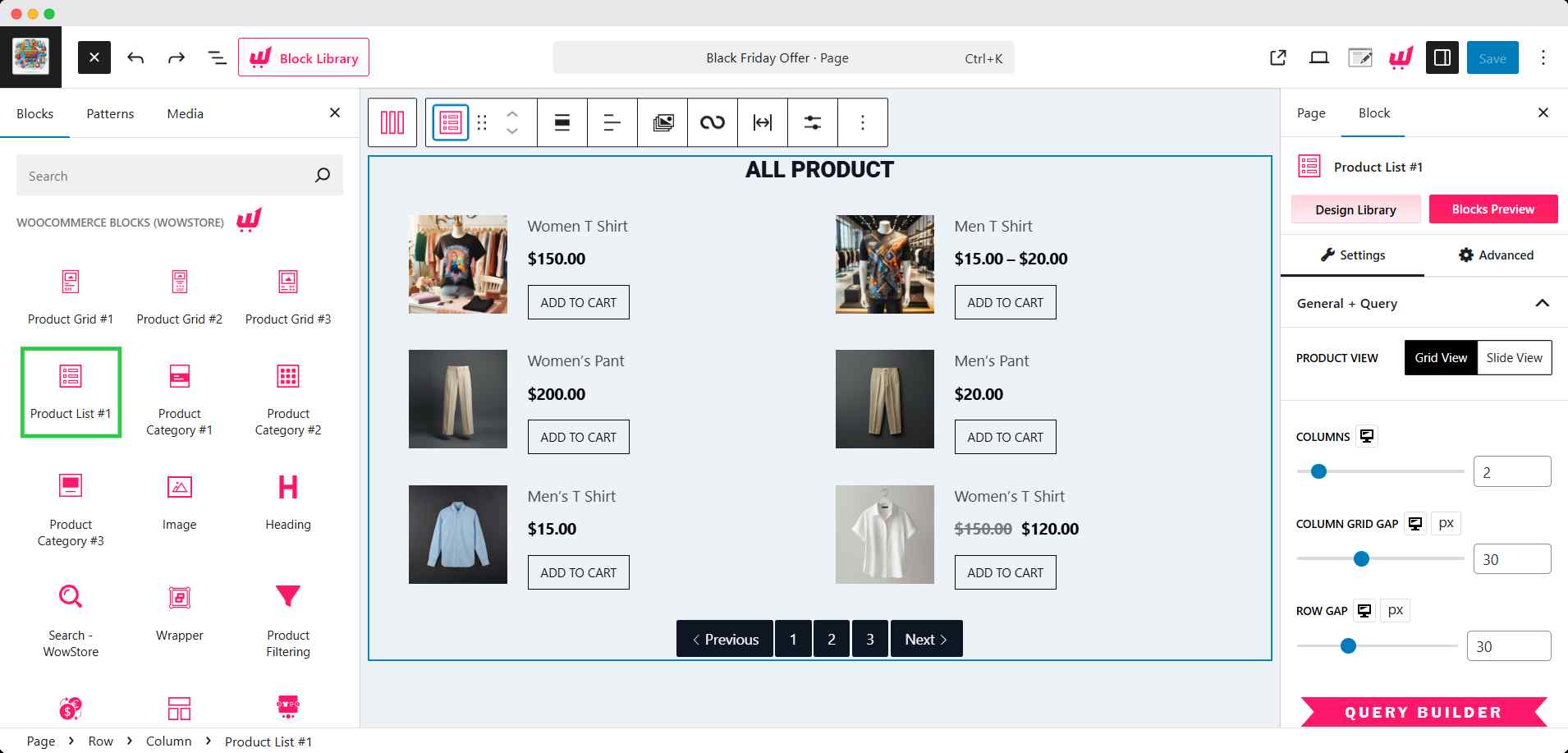Image resolution: width=1568 pixels, height=753 pixels.
Task: Open the replace image tool in the block toolbar
Action: pos(662,122)
